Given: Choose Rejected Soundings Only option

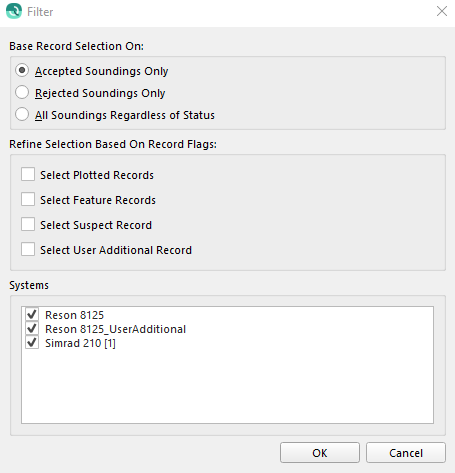Looking at the screenshot, I should (x=22, y=92).
